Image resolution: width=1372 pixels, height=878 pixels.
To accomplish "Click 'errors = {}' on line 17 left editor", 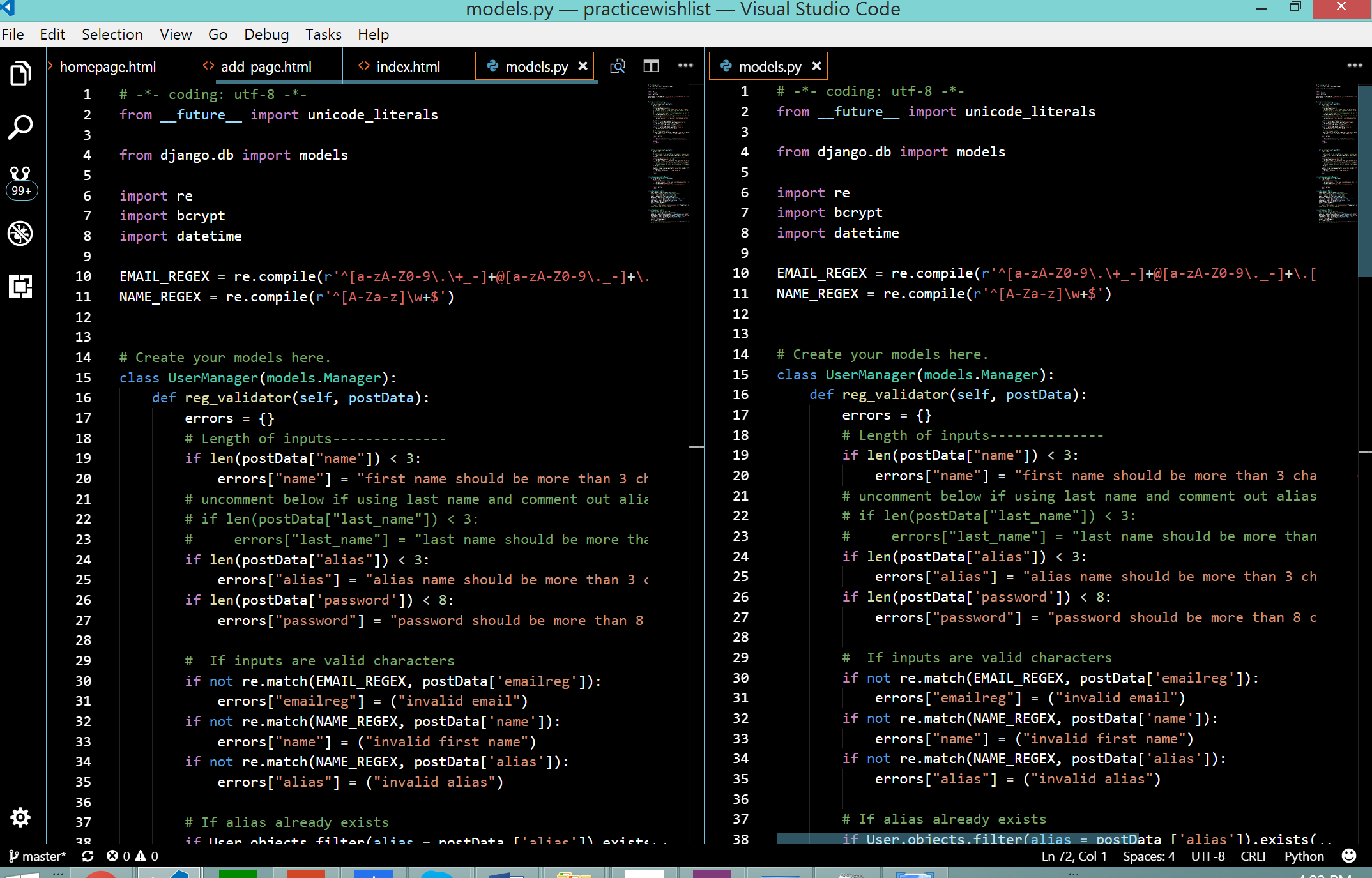I will pyautogui.click(x=229, y=418).
